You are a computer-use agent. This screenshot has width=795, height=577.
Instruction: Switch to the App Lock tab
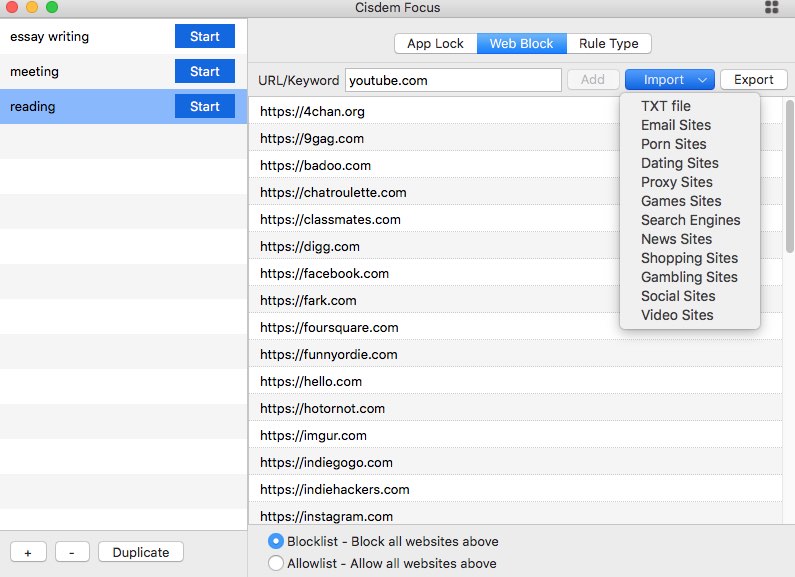pos(436,44)
